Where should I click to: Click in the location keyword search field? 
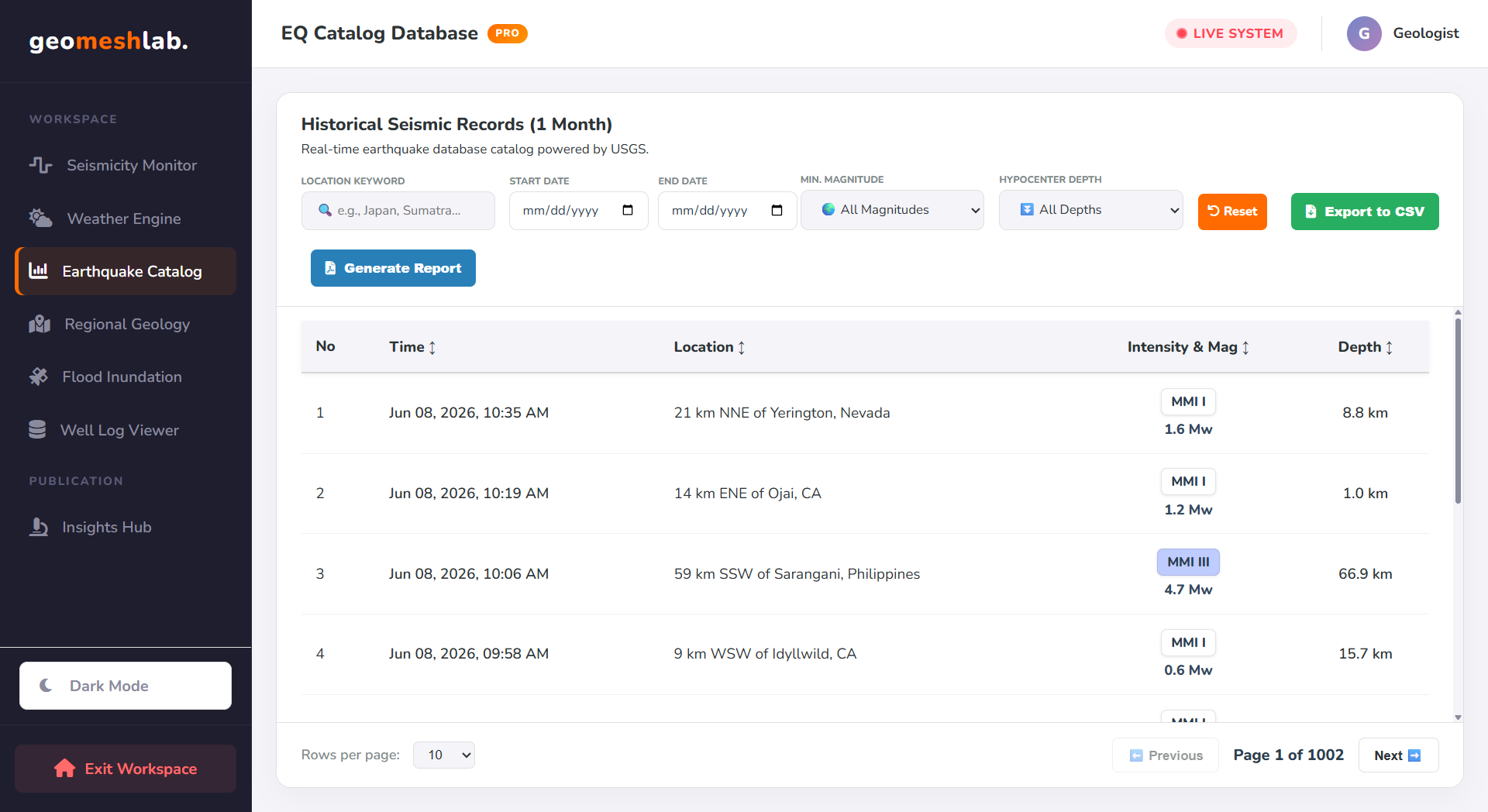pos(398,211)
